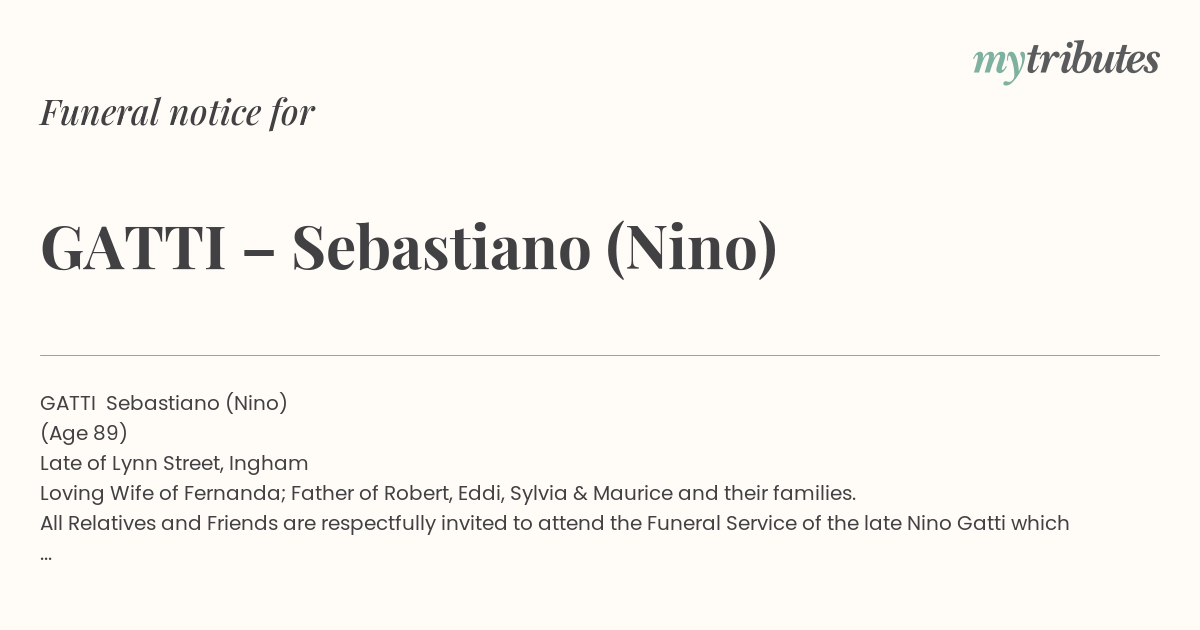The height and width of the screenshot is (630, 1200).
Task: Click the "(Age 89)" line
Action: (x=84, y=433)
